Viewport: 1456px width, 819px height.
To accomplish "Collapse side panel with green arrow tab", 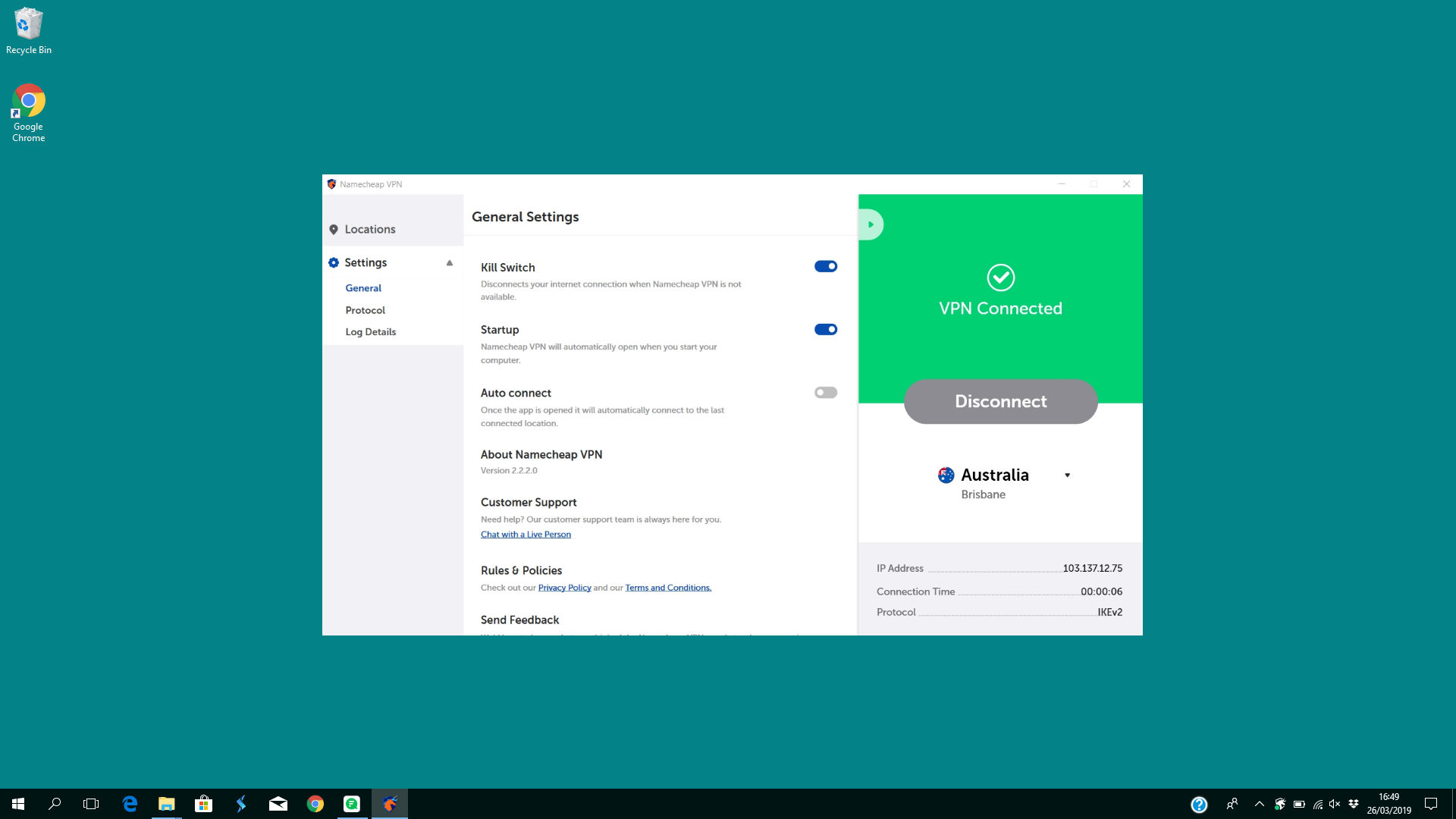I will (871, 224).
